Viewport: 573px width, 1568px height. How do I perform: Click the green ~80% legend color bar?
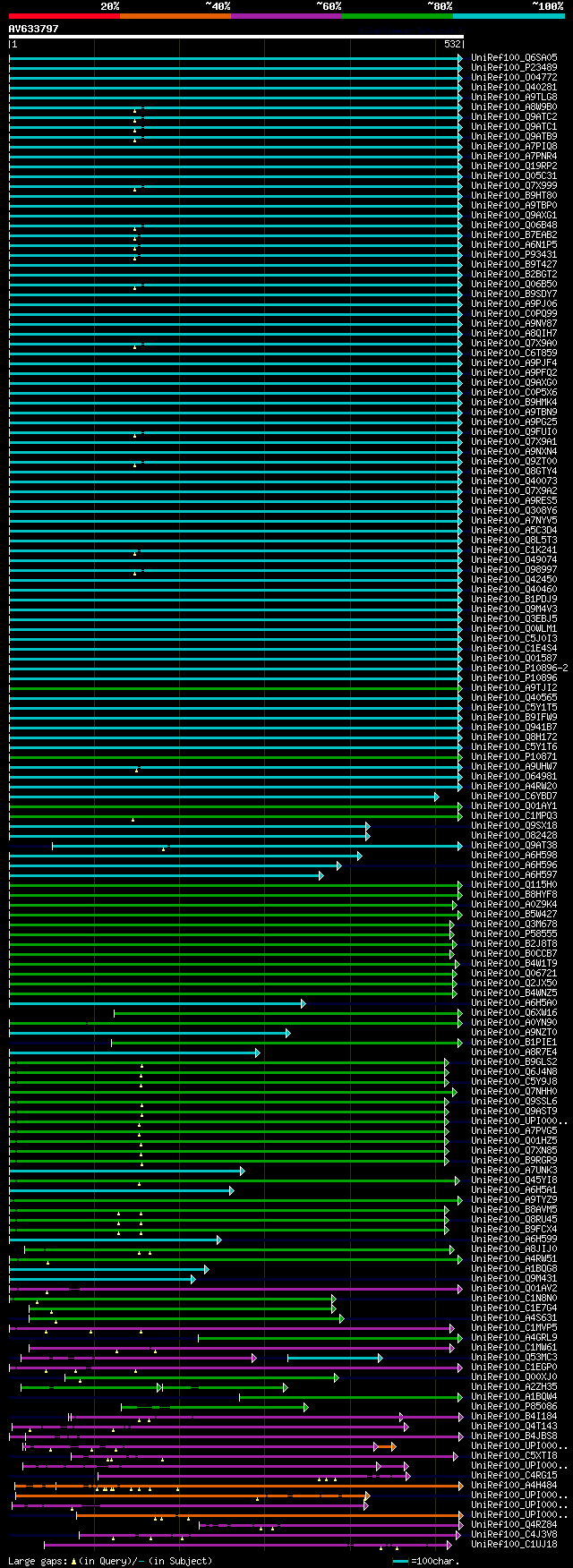(398, 16)
